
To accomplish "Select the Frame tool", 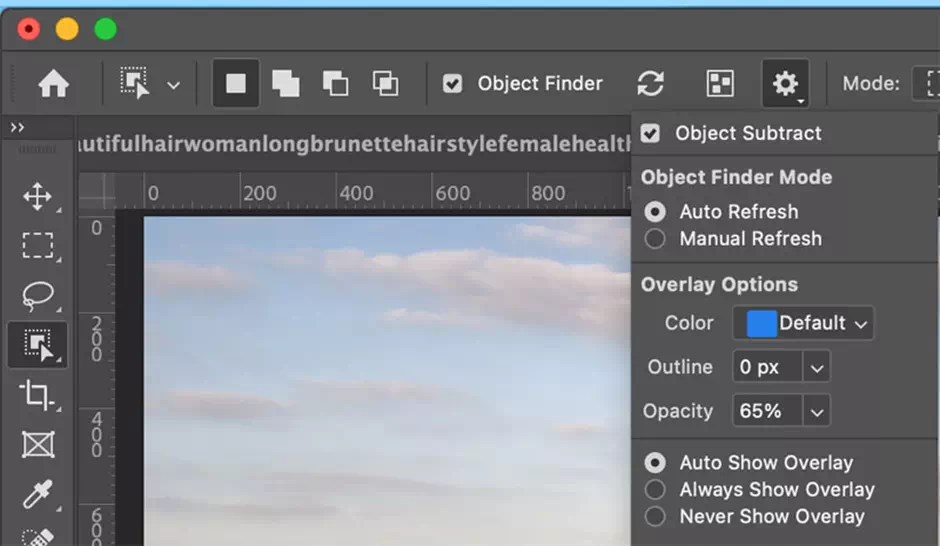I will pyautogui.click(x=38, y=445).
